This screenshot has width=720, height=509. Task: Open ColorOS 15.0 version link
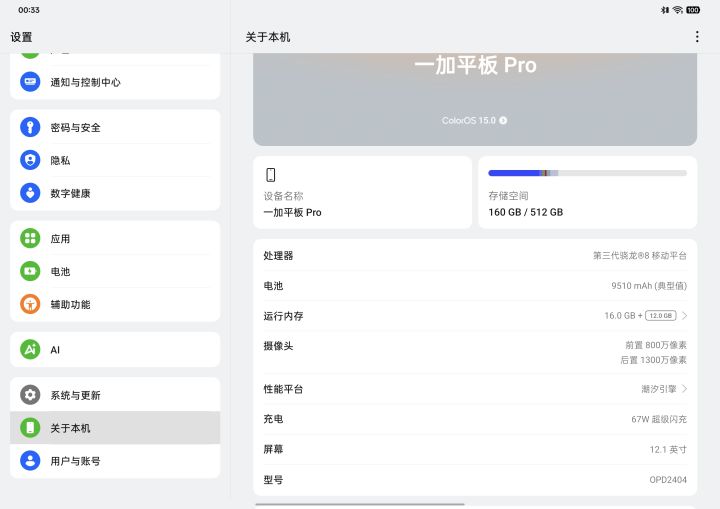(x=474, y=120)
